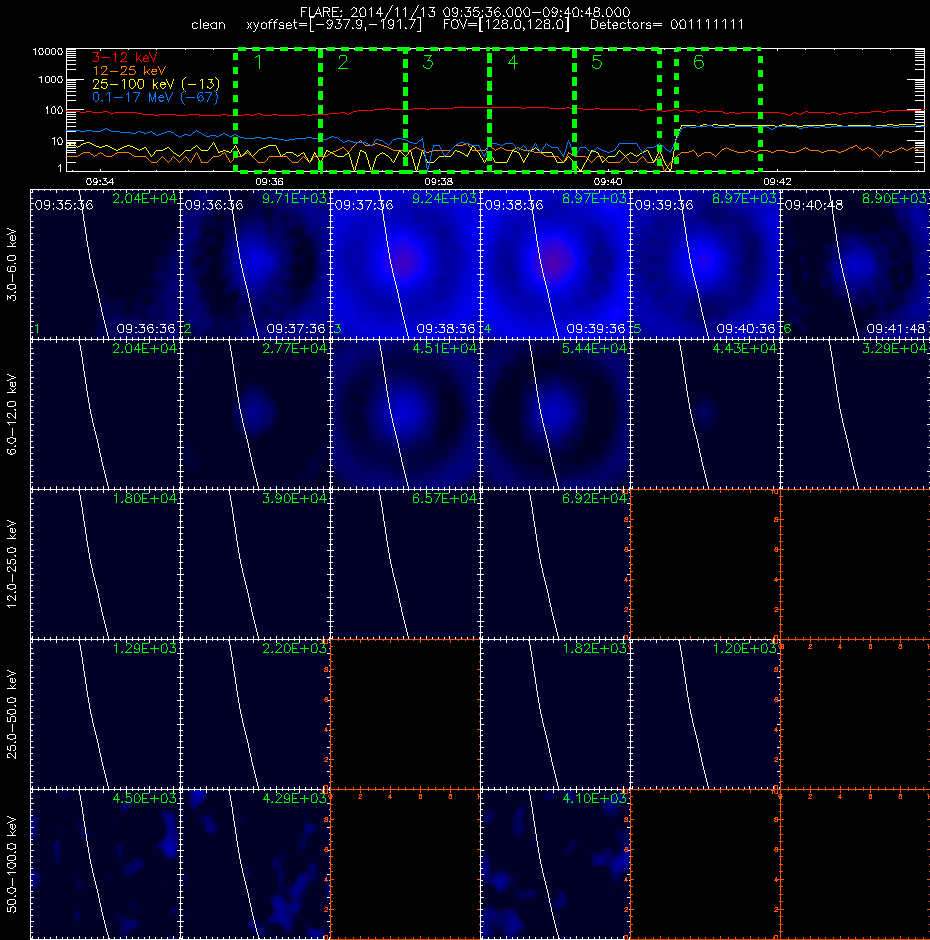Click the 10000 y-axis label

(x=48, y=52)
